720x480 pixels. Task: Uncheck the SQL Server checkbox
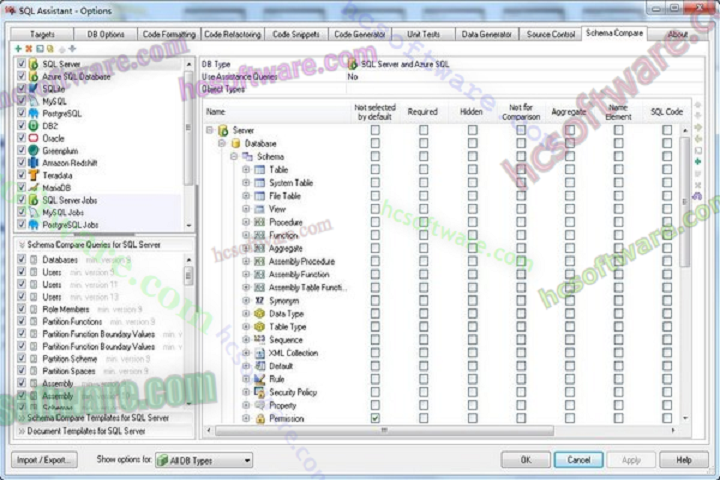tap(21, 63)
